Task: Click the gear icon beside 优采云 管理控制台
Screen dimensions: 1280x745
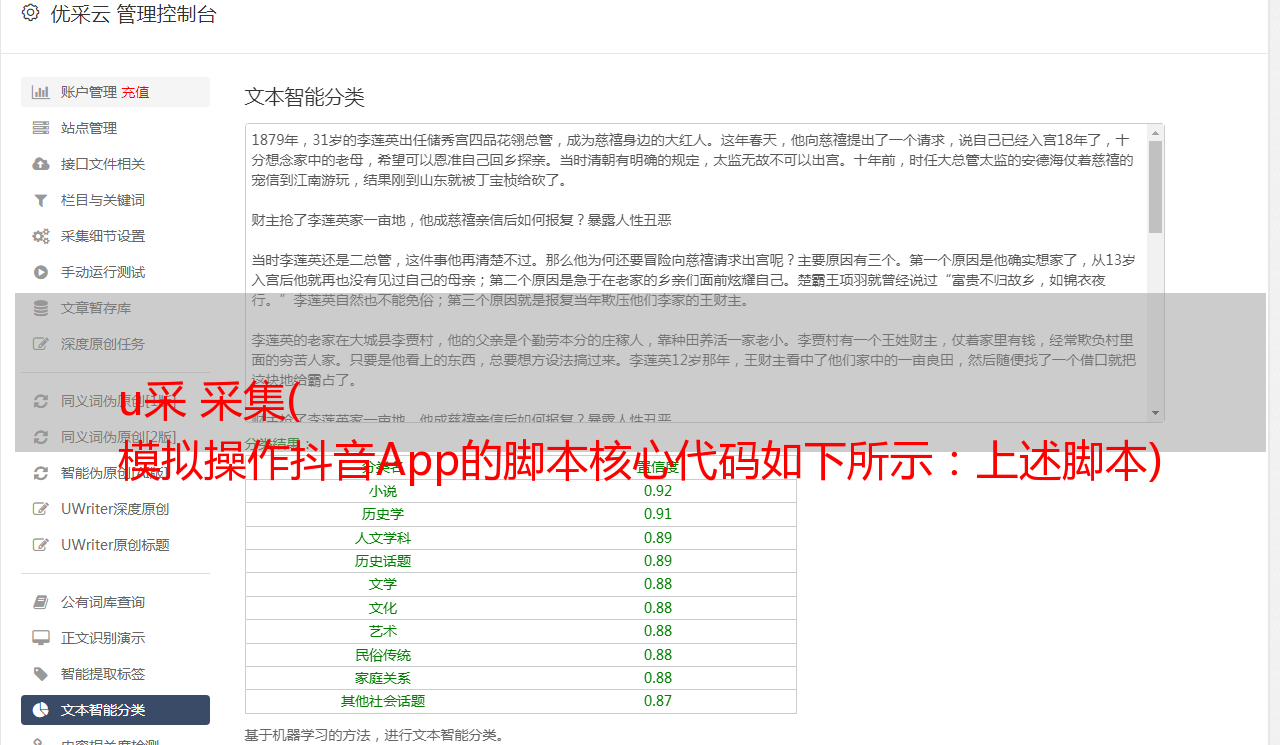Action: coord(30,13)
